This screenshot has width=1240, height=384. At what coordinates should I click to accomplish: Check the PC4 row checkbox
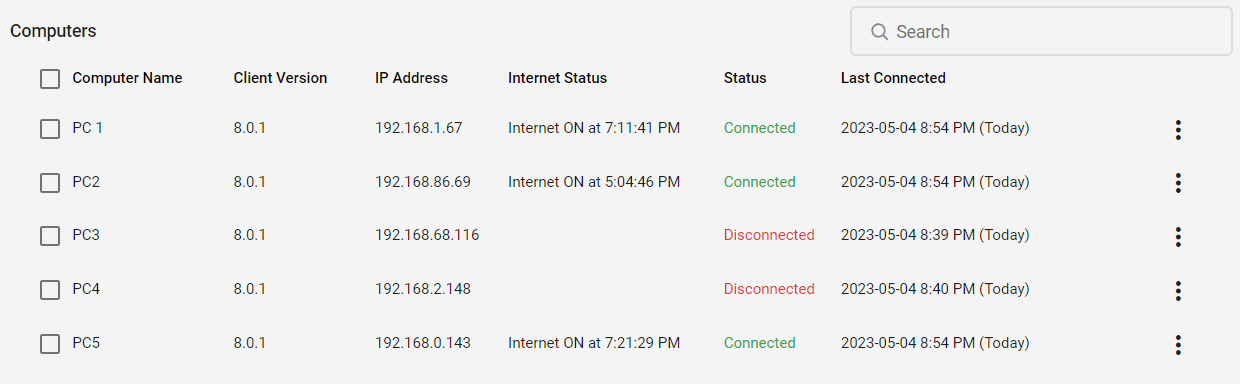50,290
